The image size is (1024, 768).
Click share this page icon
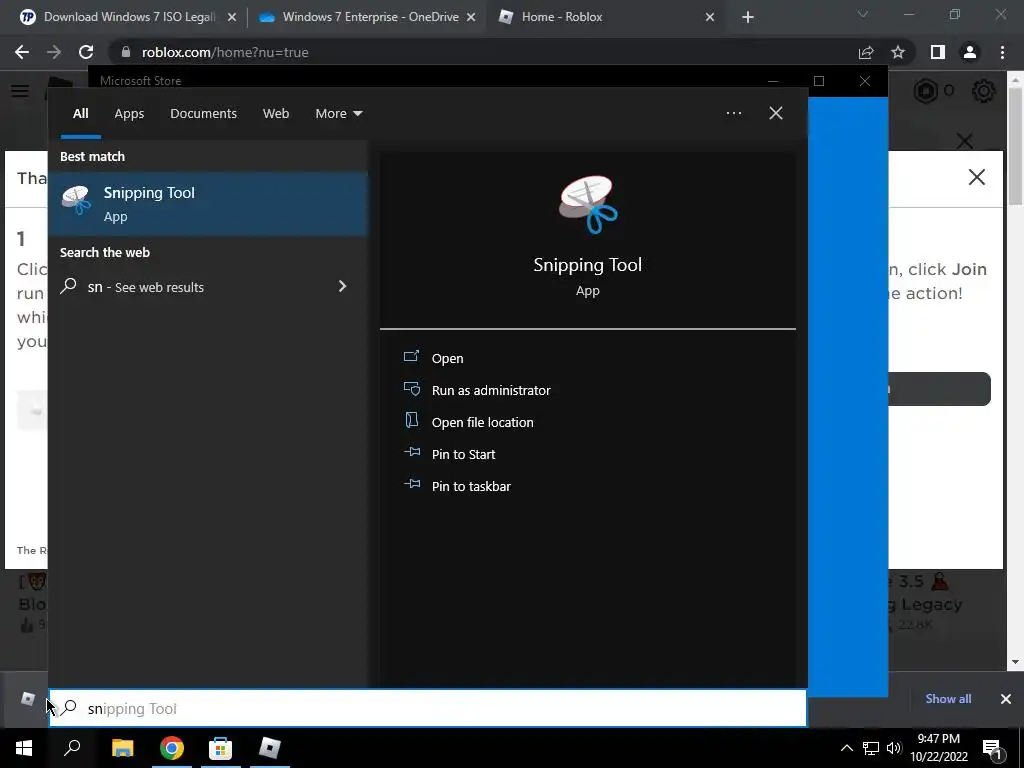tap(866, 52)
